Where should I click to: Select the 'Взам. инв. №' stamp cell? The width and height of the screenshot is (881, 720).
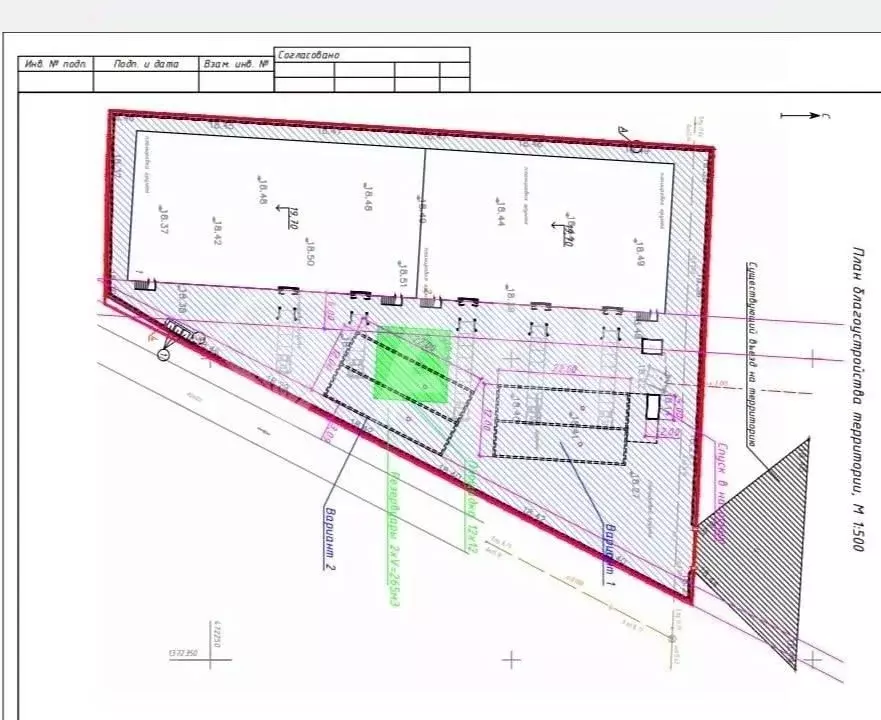(236, 64)
